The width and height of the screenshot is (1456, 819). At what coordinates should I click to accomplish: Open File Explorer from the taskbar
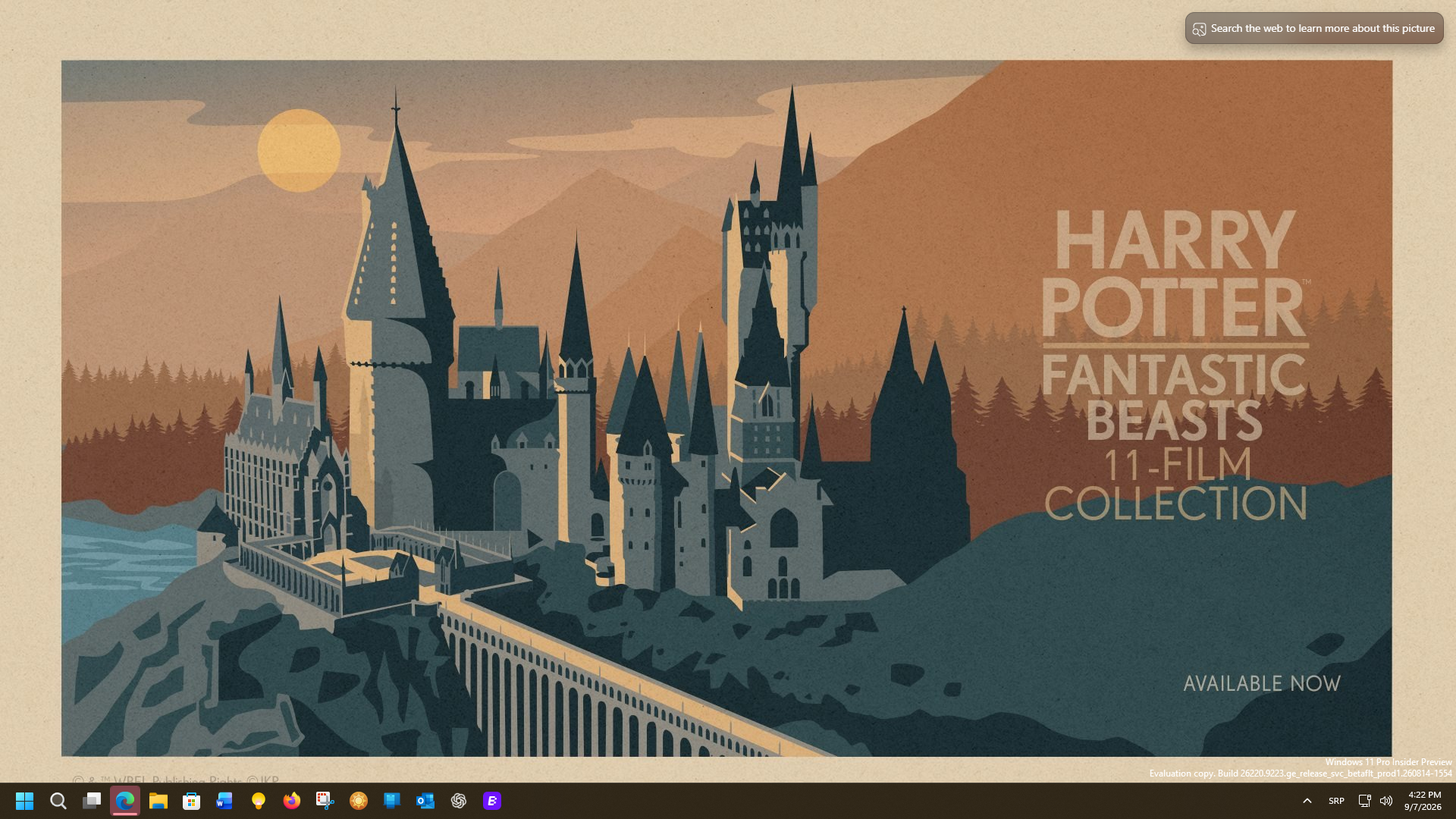158,801
